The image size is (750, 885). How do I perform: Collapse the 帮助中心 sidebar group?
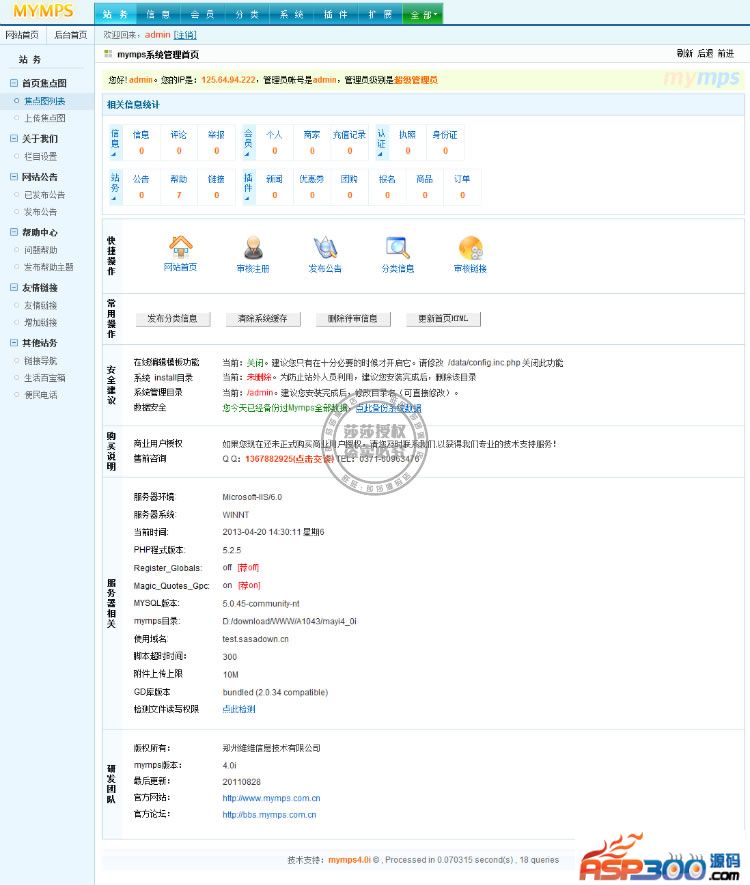click(x=14, y=232)
